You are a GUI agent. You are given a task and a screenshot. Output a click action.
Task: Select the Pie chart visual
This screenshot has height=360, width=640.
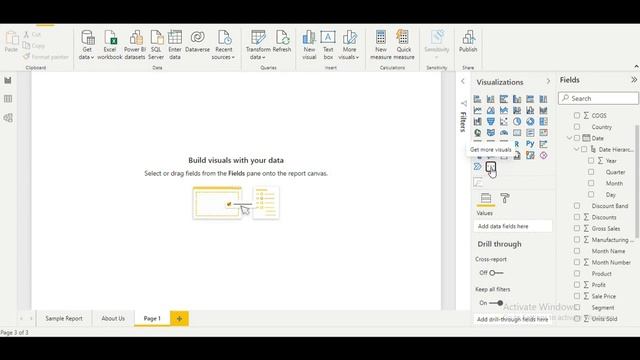coord(517,122)
